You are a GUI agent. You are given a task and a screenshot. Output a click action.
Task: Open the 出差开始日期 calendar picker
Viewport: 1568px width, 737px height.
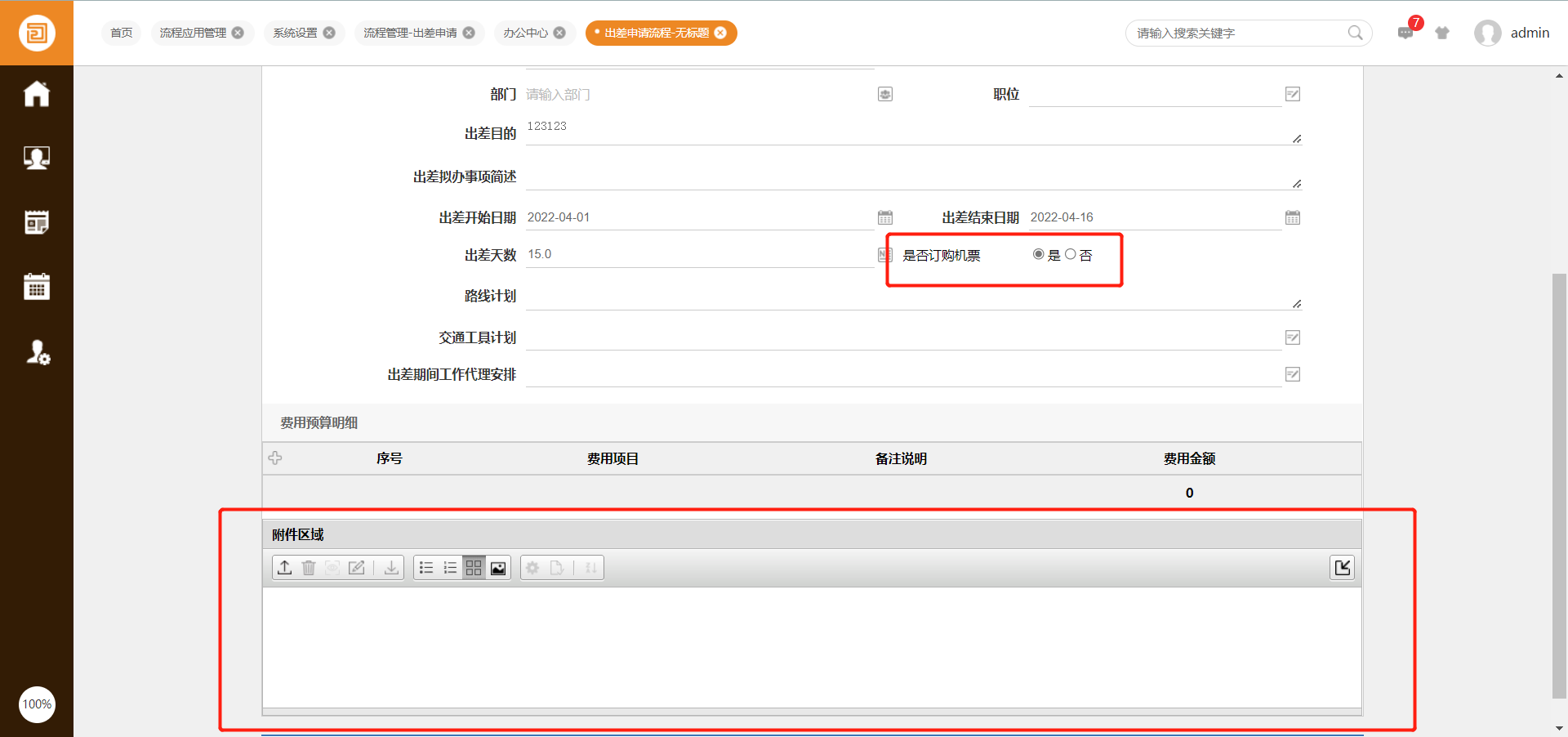click(x=885, y=217)
